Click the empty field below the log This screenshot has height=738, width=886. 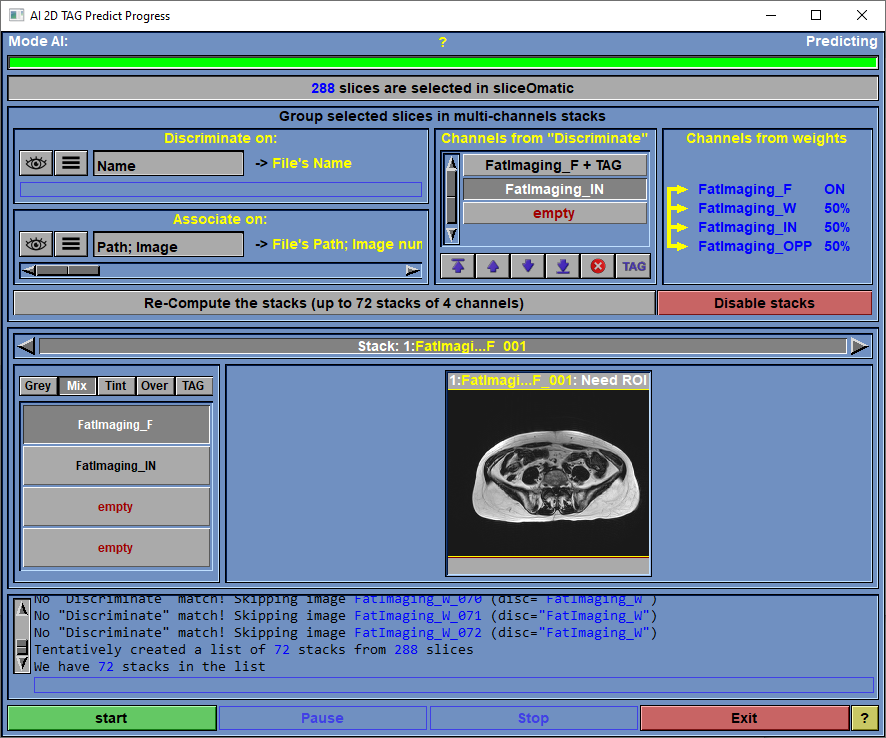(454, 685)
